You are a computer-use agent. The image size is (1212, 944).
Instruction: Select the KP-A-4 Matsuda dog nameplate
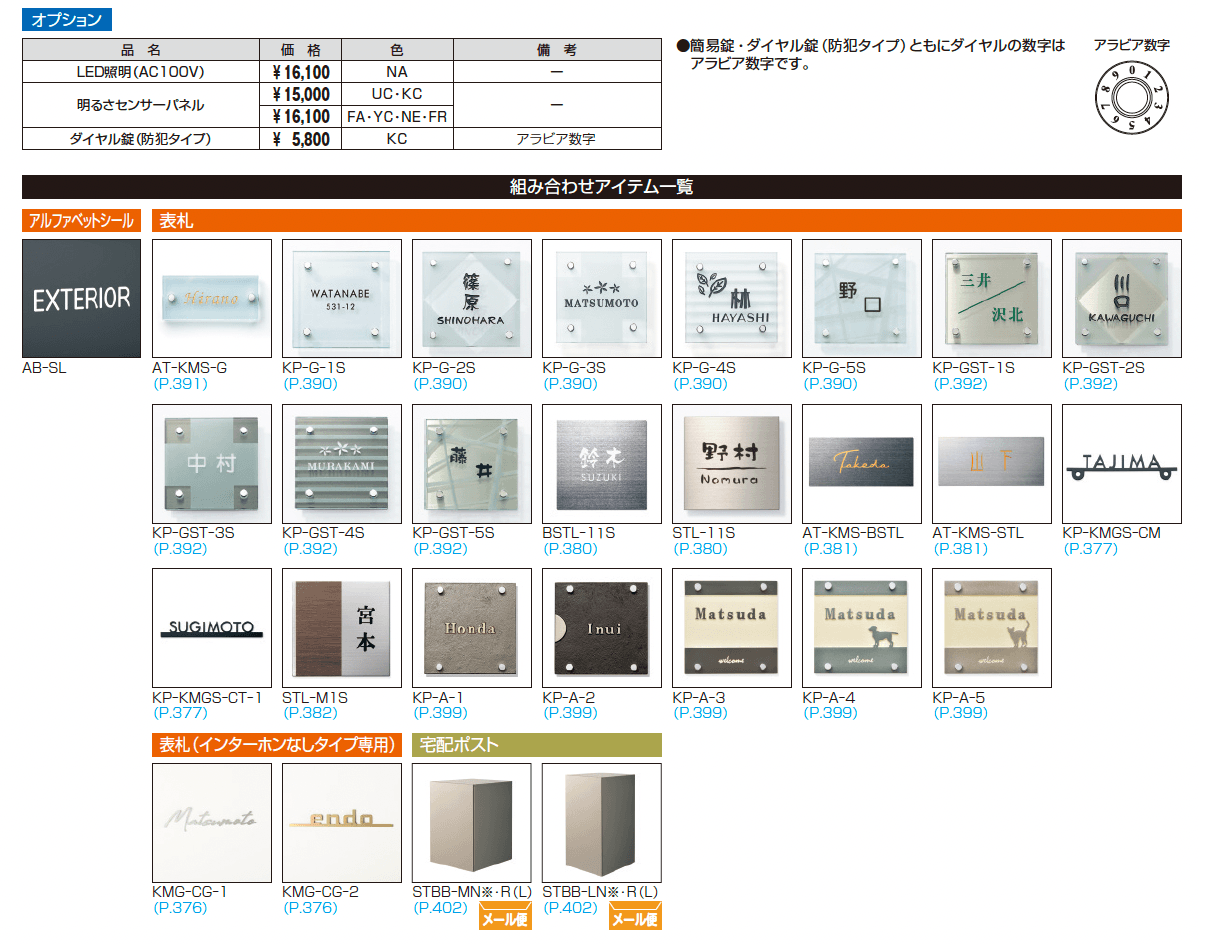pyautogui.click(x=861, y=627)
